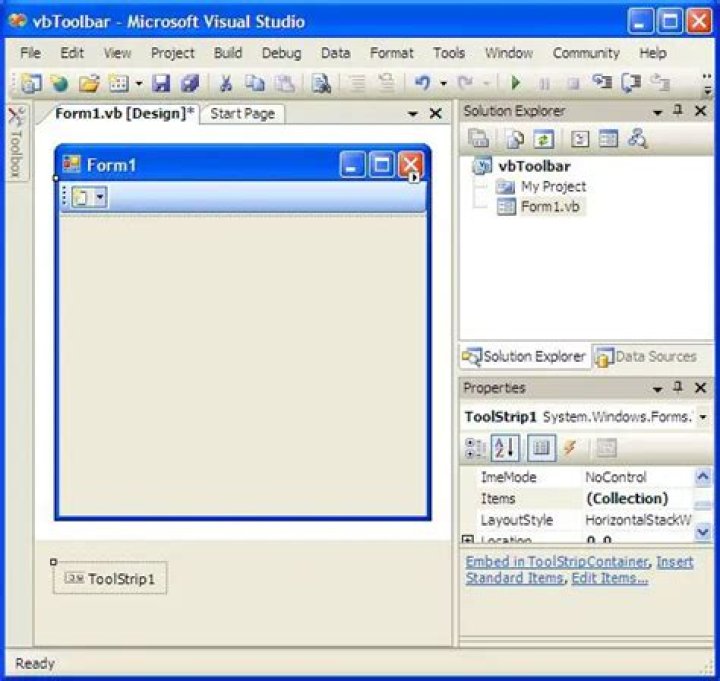720x681 pixels.
Task: Click the Save floppy disk icon
Action: (161, 83)
